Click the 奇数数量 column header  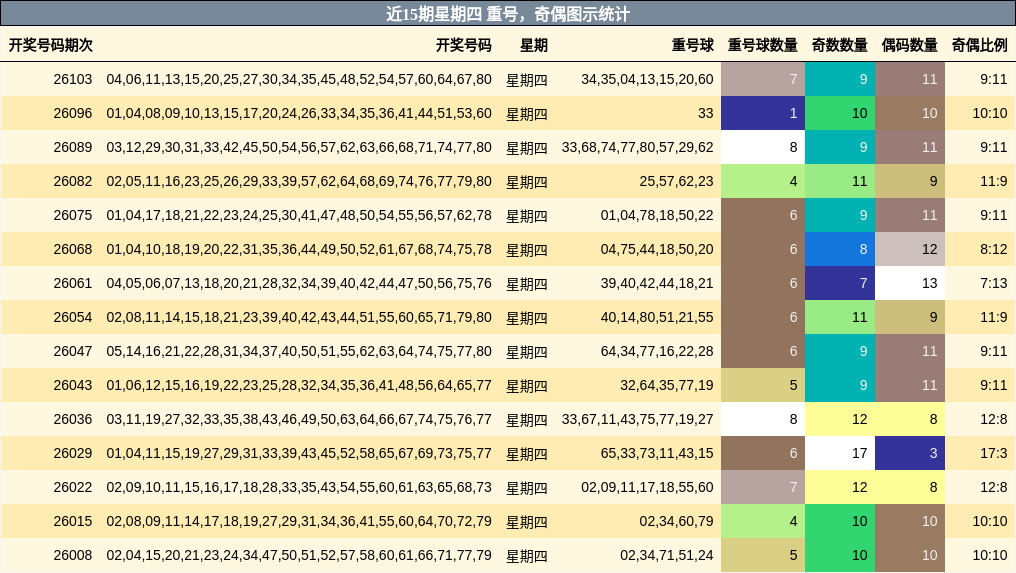click(x=840, y=45)
